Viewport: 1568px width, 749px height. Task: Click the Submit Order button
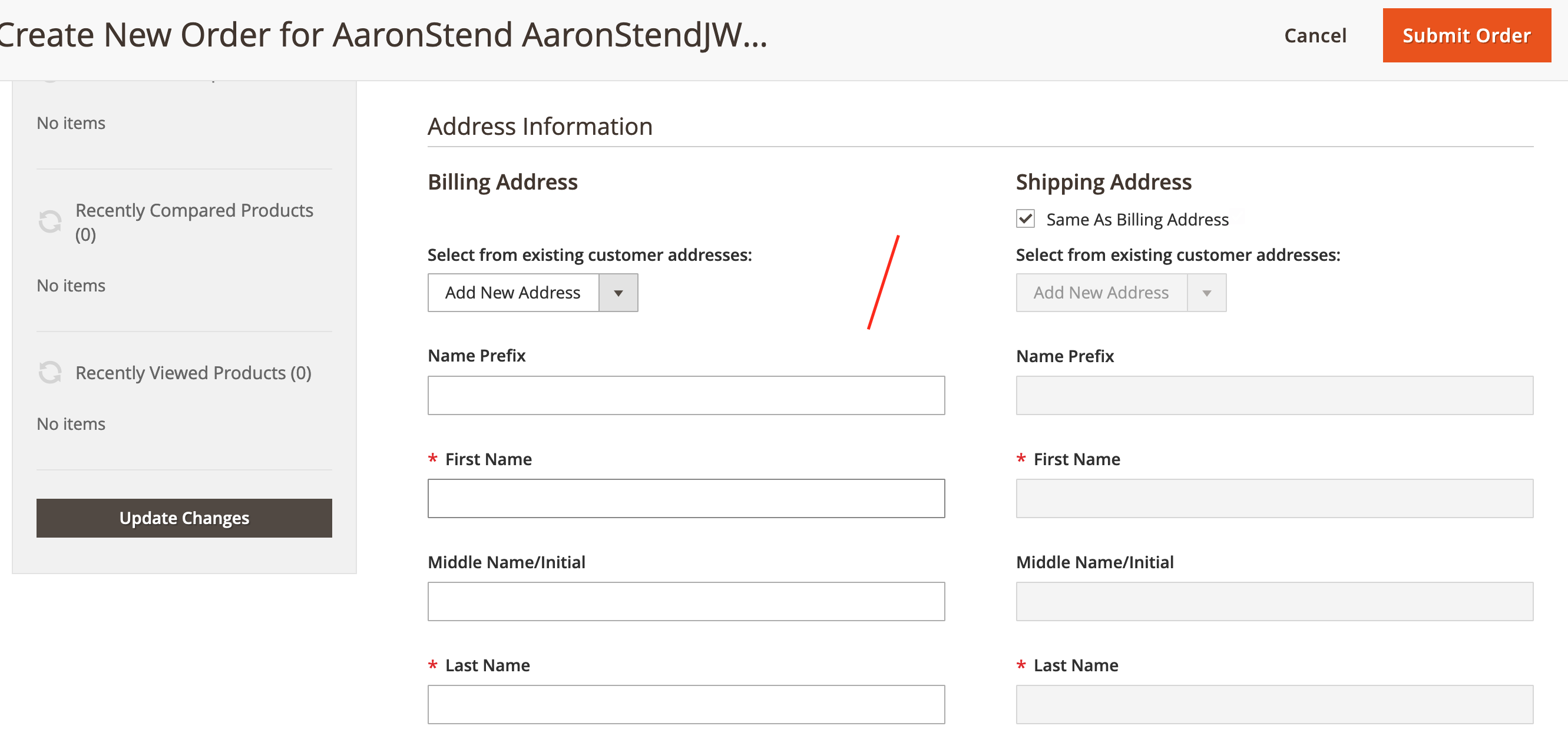pos(1466,35)
